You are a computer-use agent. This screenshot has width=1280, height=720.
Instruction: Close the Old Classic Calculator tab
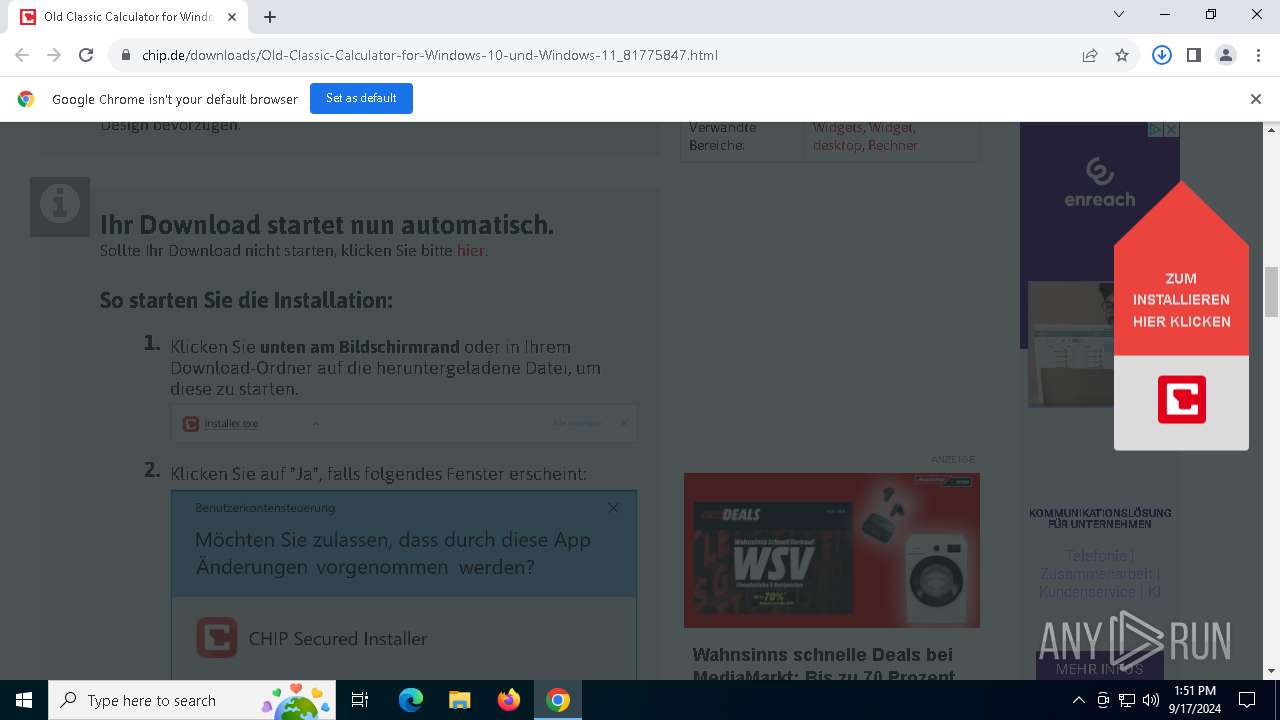pos(232,16)
